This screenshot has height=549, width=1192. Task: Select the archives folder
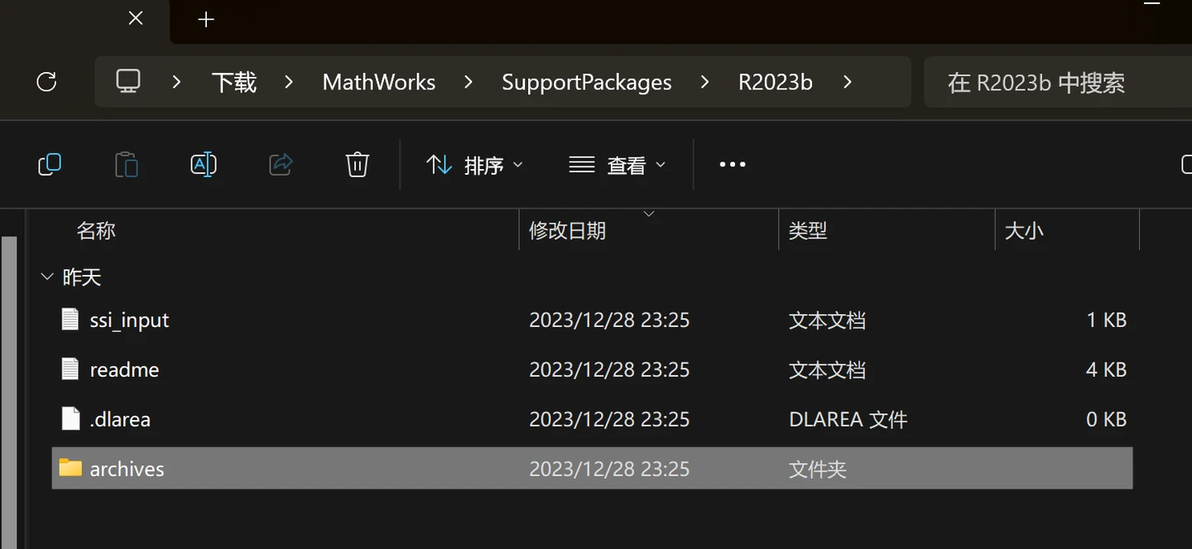point(592,468)
